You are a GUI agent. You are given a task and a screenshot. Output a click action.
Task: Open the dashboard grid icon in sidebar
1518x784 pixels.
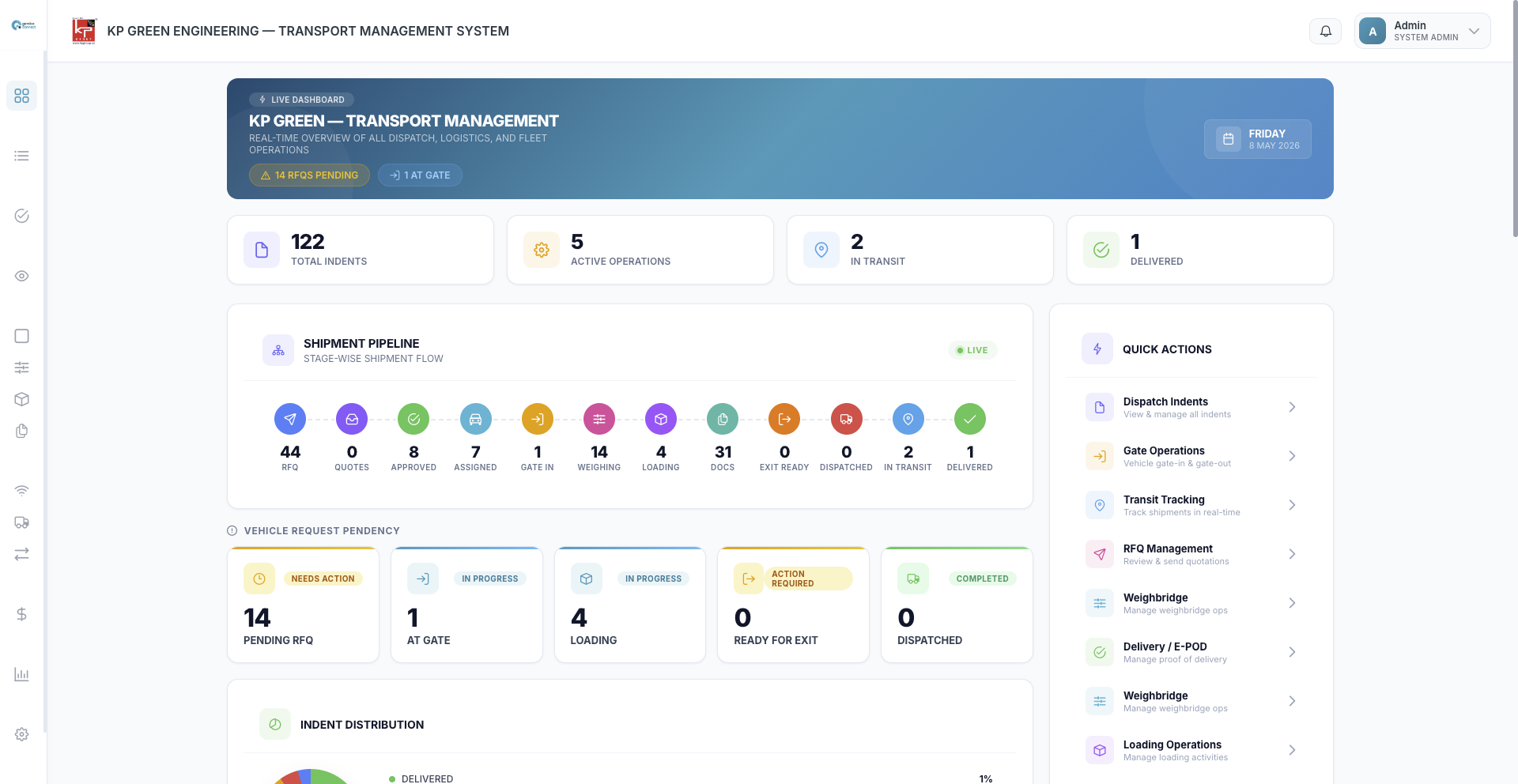(21, 96)
